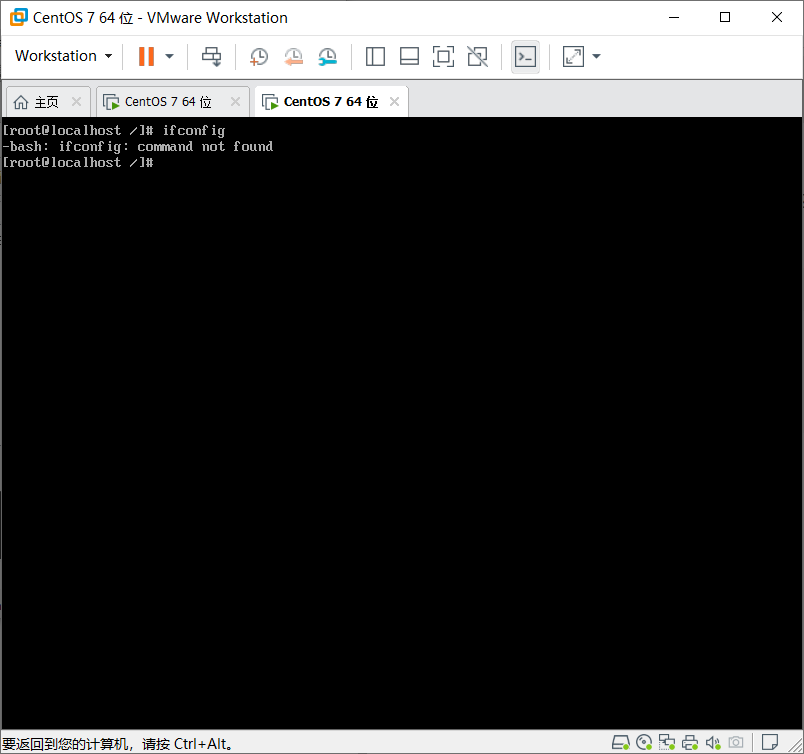Switch to the 主页 home tab

point(40,101)
